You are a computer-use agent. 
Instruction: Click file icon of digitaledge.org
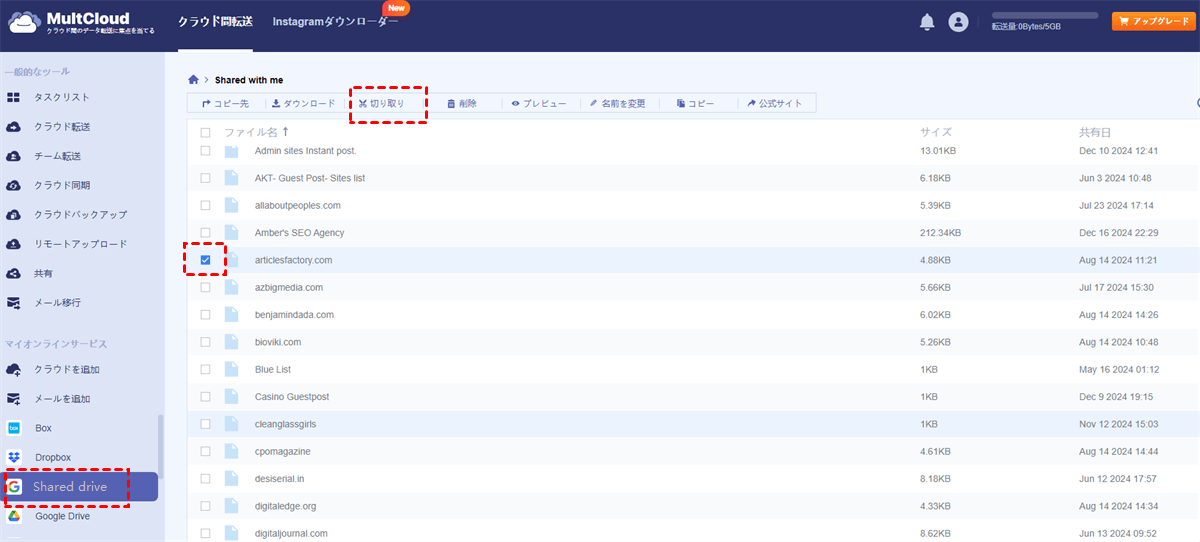(231, 506)
